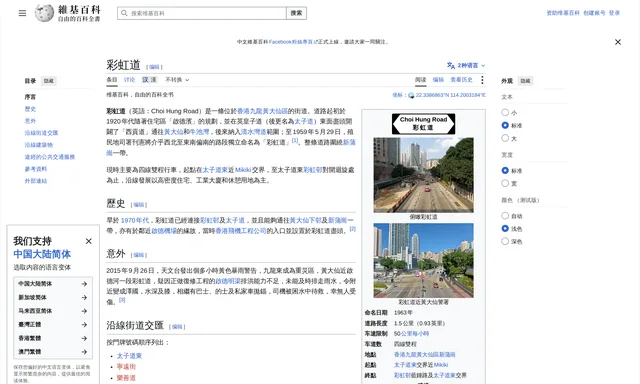Edit the 歷史 section
This screenshot has width=640, height=384.
(x=139, y=205)
